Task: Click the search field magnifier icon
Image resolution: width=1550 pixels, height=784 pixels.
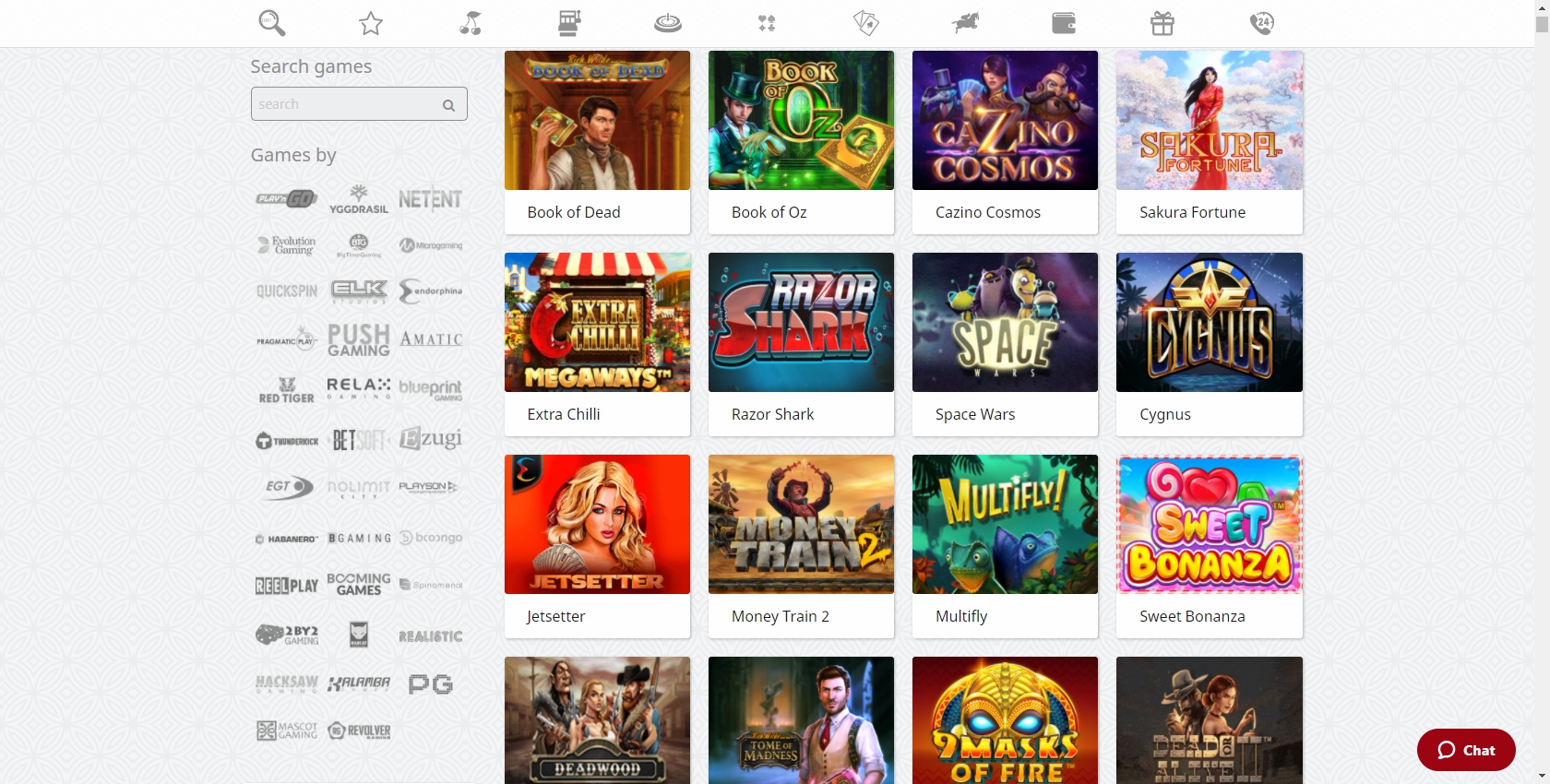Action: (x=448, y=105)
